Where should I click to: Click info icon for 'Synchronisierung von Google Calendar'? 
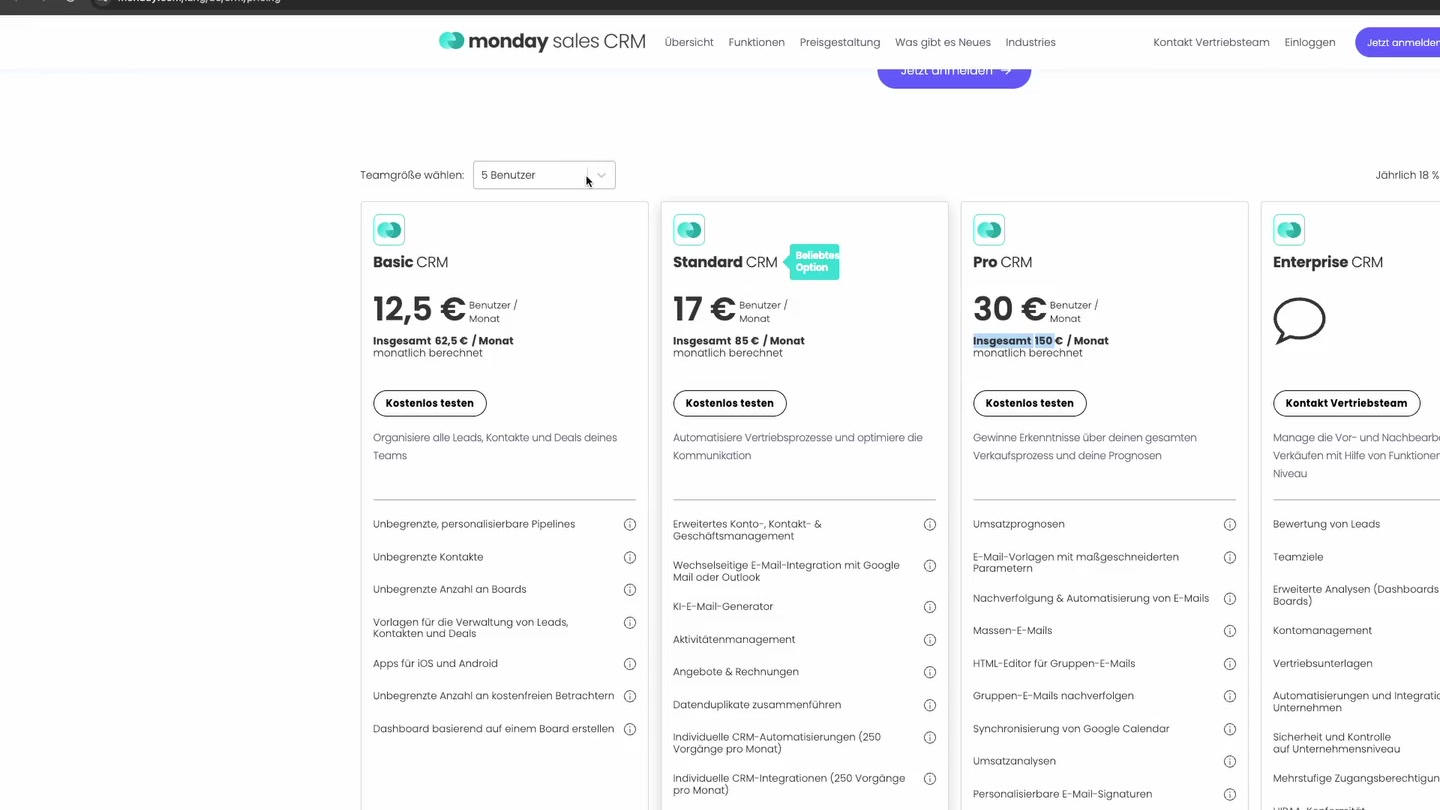(1230, 728)
